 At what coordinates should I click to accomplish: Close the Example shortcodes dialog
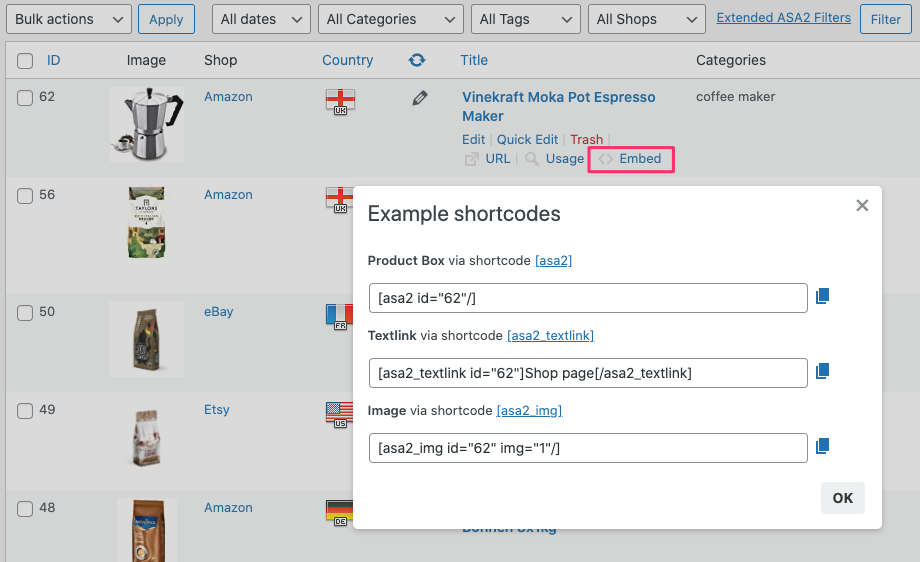click(862, 205)
